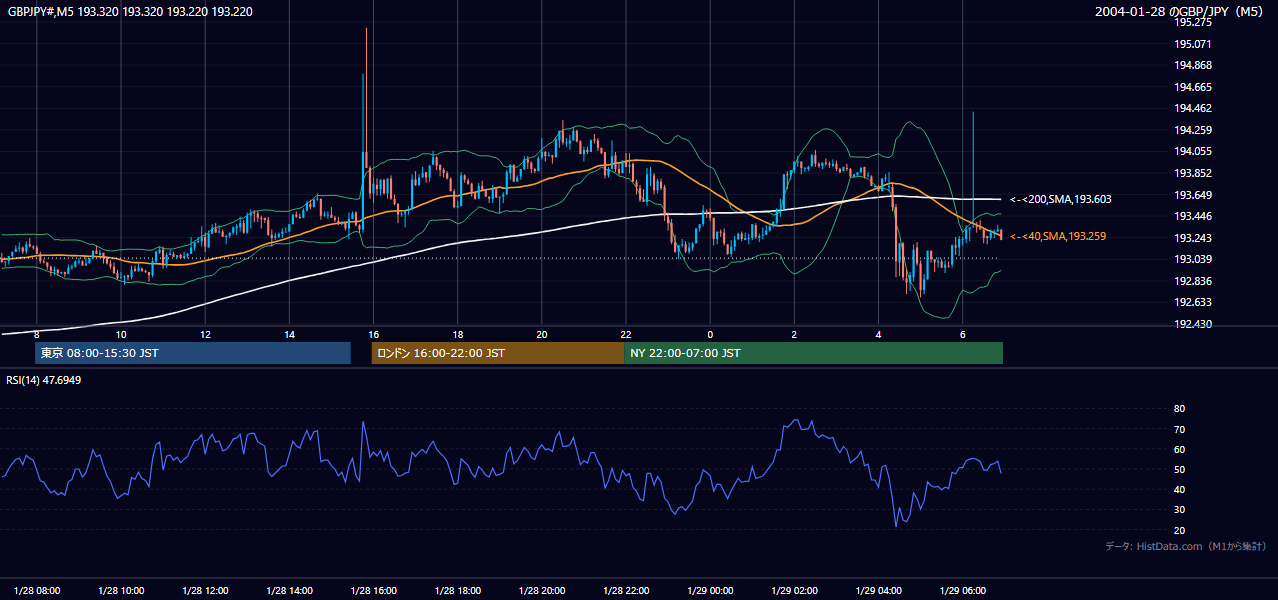Click price axis value 194.259
Viewport: 1278px width, 600px height.
[1194, 130]
